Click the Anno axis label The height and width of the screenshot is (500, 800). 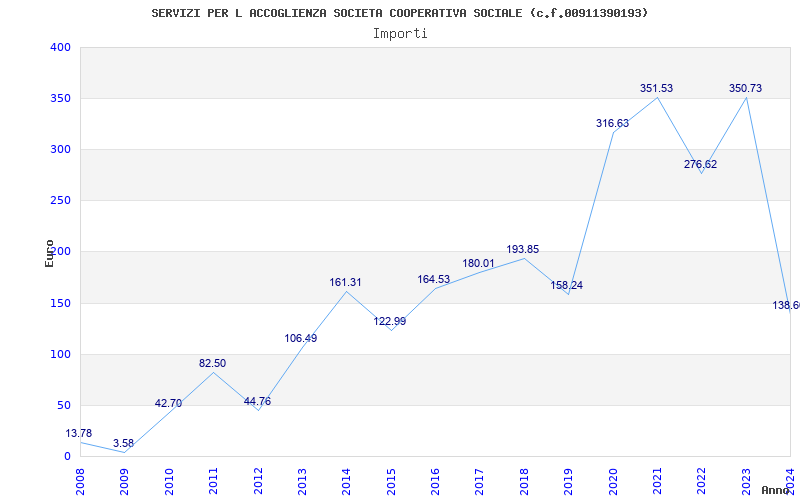click(775, 490)
